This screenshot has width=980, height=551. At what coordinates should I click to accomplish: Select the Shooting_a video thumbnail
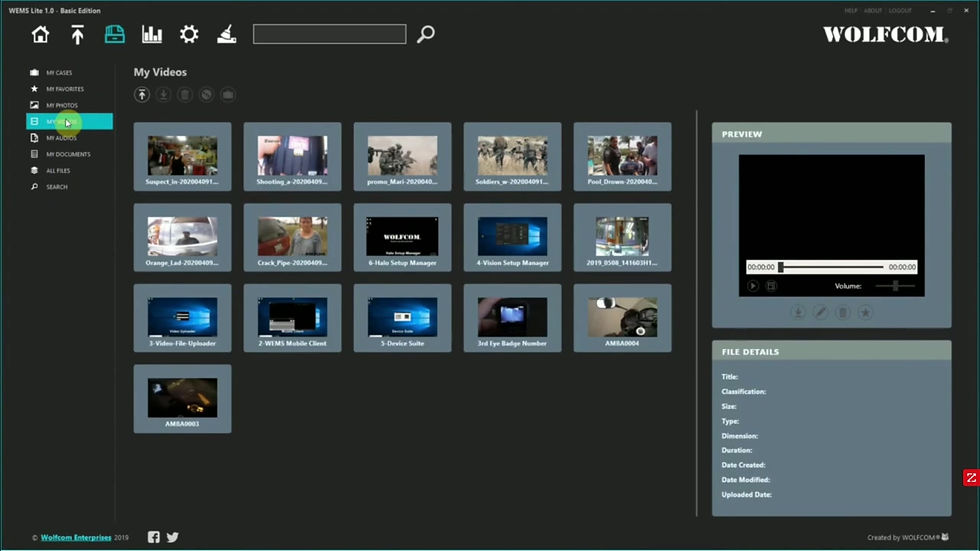pyautogui.click(x=292, y=157)
